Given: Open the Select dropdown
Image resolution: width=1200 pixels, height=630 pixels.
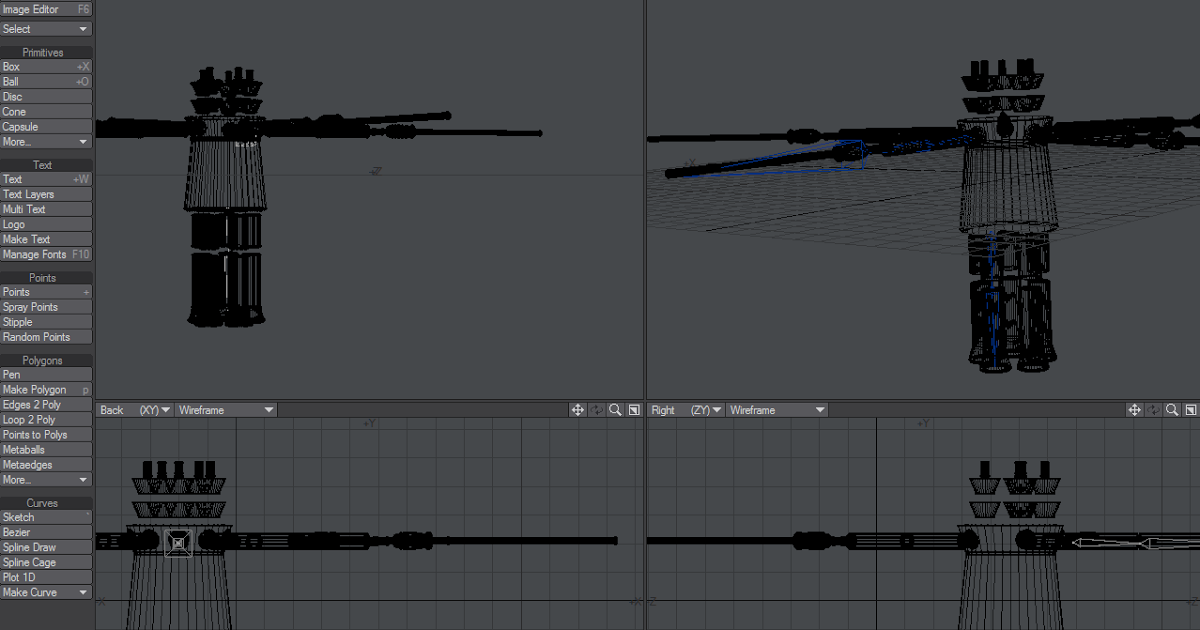Looking at the screenshot, I should pos(45,29).
